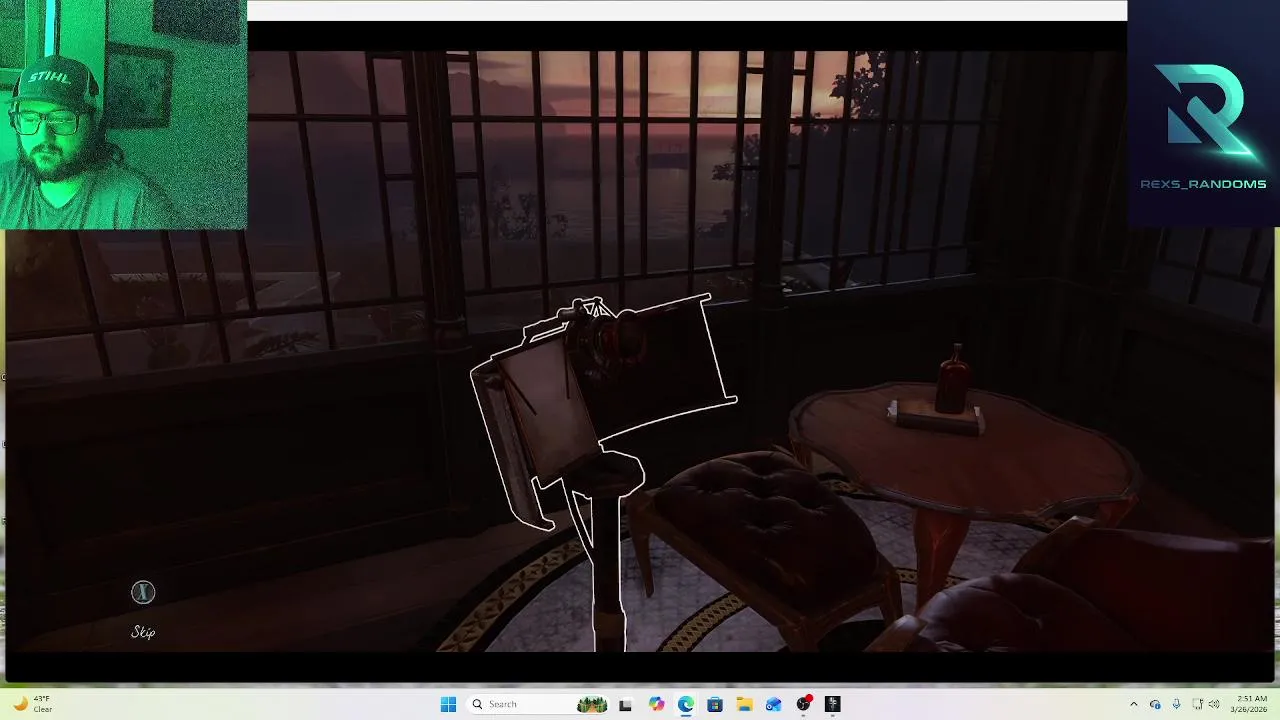Open Task View from the taskbar
Viewport: 1280px width, 720px height.
point(625,704)
